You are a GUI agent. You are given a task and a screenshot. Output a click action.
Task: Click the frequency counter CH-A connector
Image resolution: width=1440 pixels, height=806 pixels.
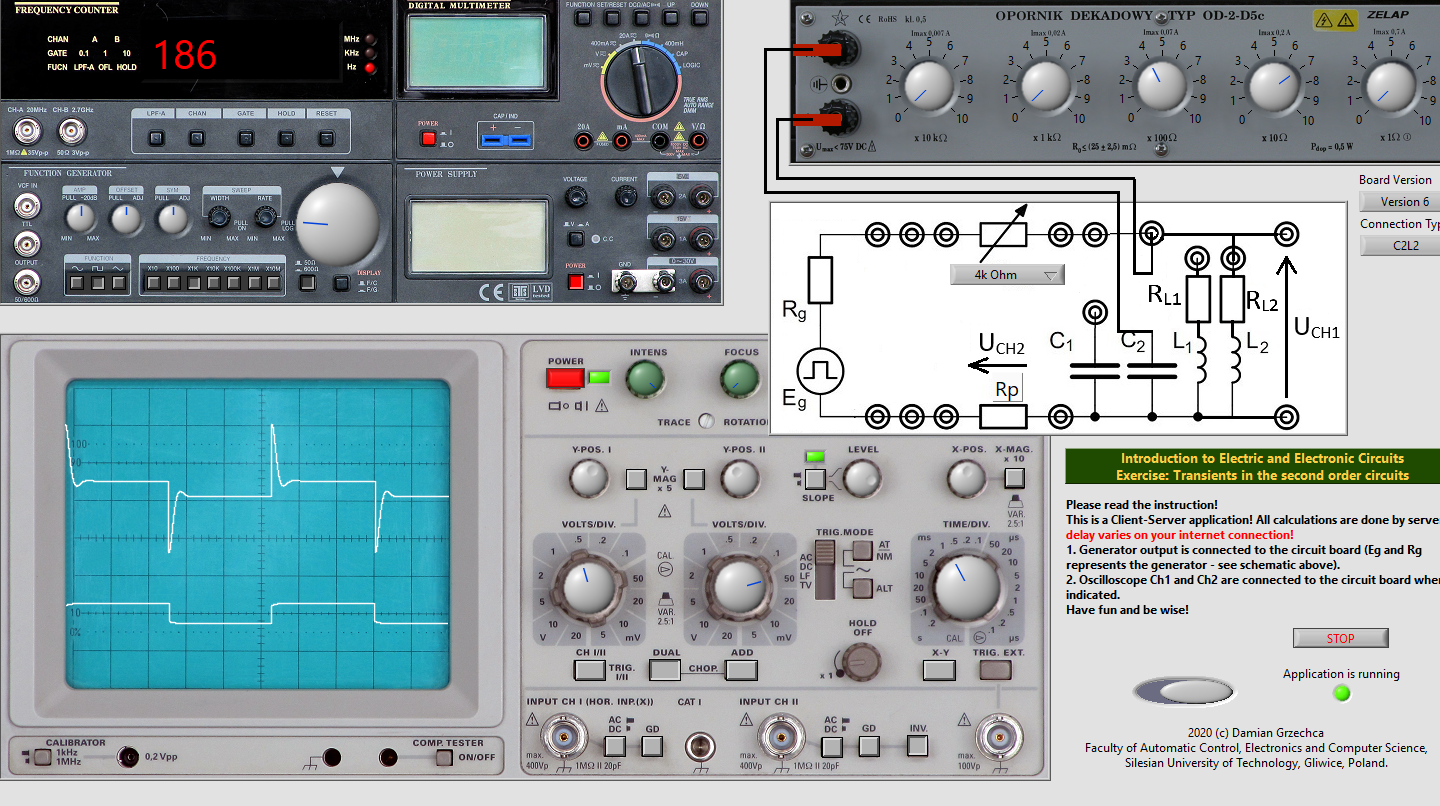27,131
